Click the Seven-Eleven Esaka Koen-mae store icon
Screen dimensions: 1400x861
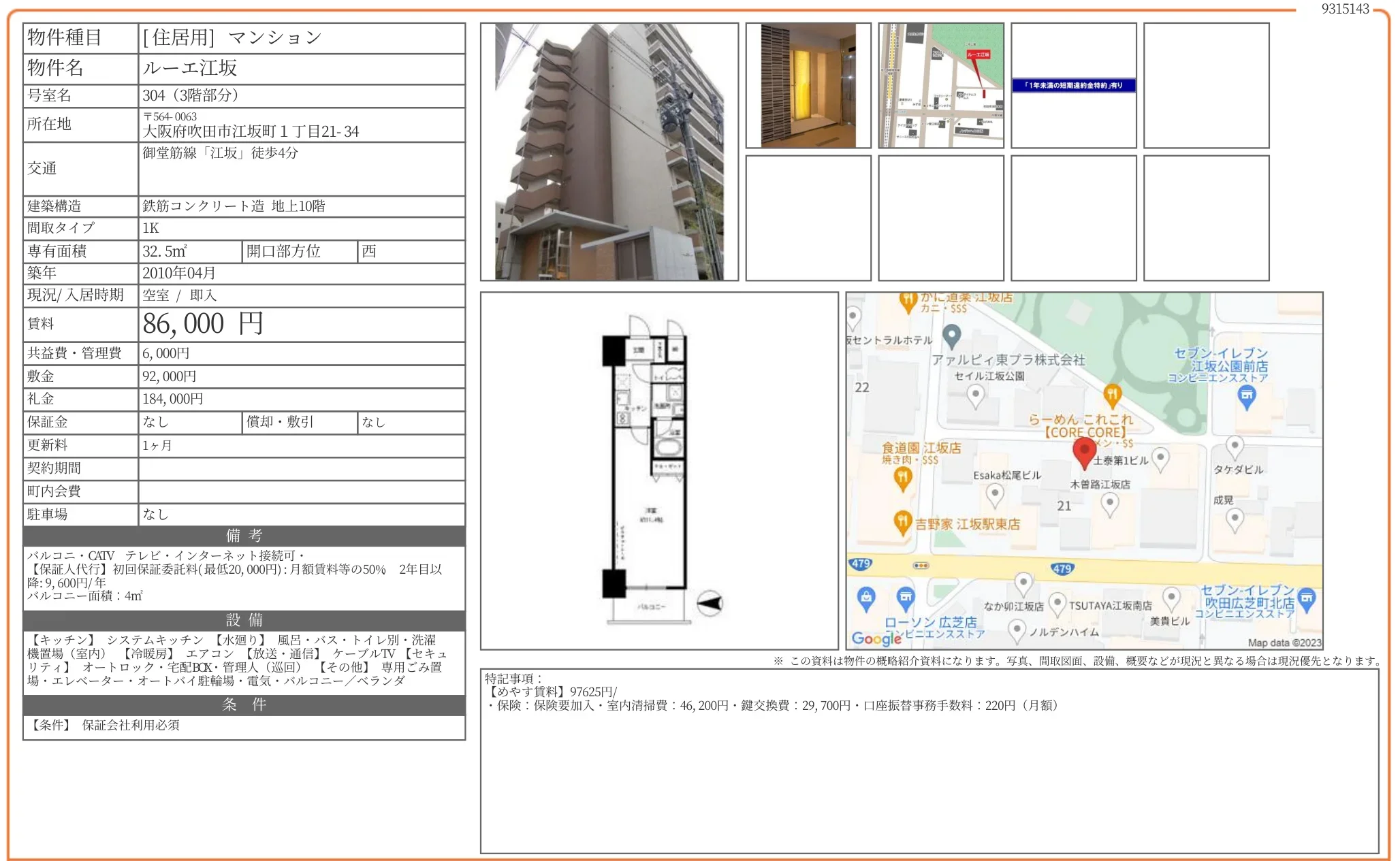point(1246,395)
